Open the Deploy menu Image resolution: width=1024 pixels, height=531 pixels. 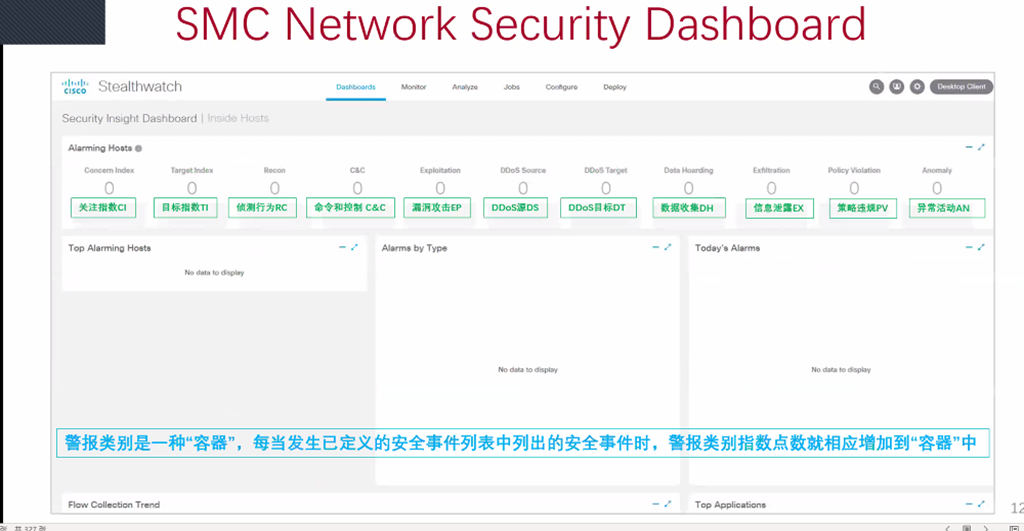coord(615,87)
